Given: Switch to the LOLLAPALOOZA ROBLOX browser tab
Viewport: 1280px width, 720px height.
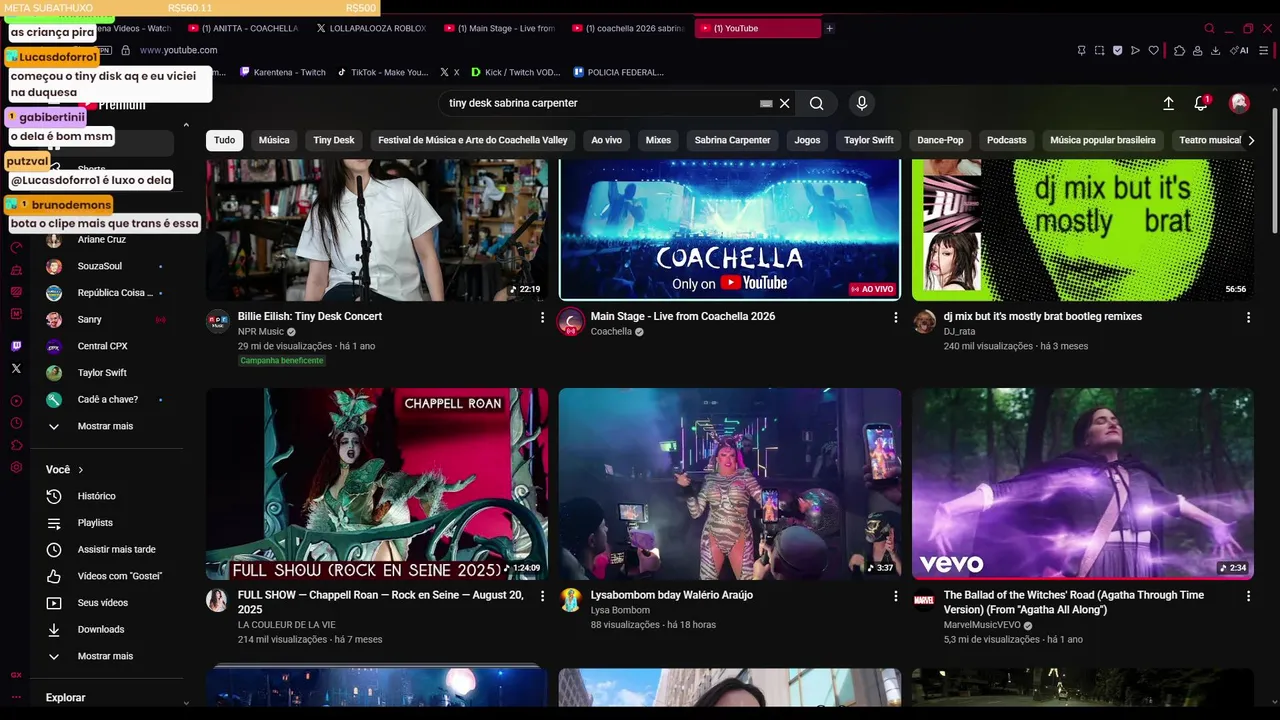Looking at the screenshot, I should pos(372,28).
